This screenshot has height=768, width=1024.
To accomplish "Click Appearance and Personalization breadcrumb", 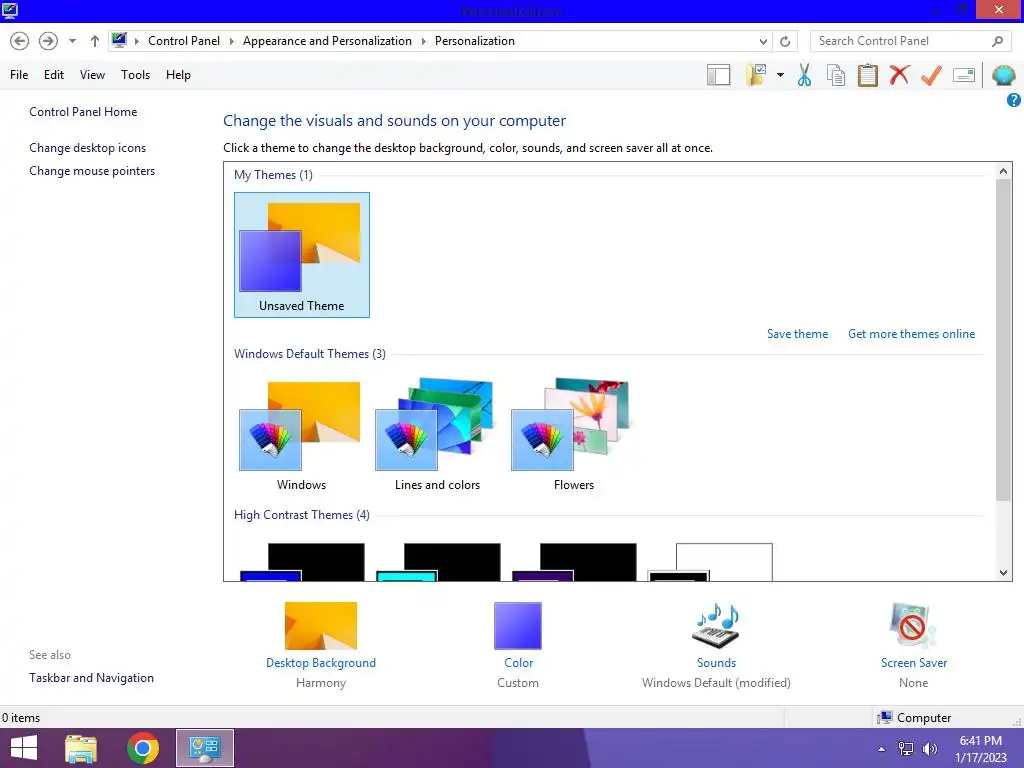I will pos(327,40).
